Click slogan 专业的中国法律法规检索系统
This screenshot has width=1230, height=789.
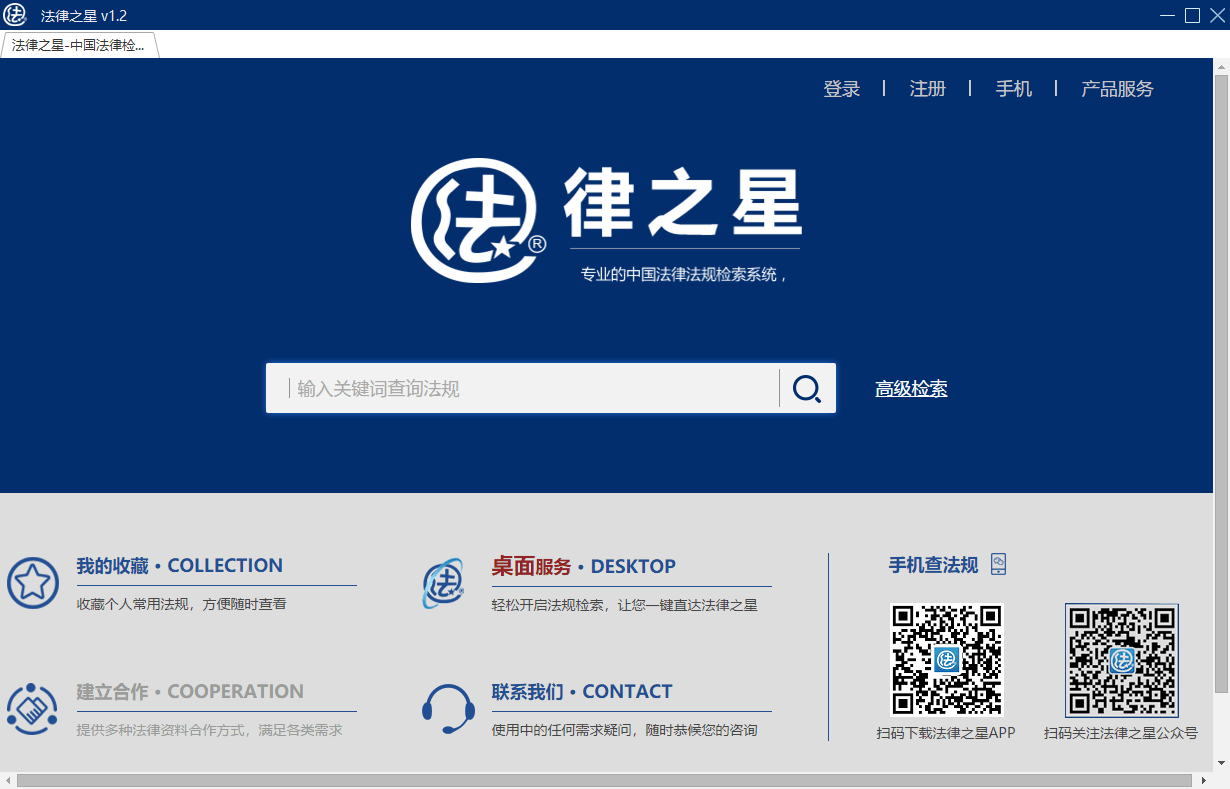click(x=685, y=274)
